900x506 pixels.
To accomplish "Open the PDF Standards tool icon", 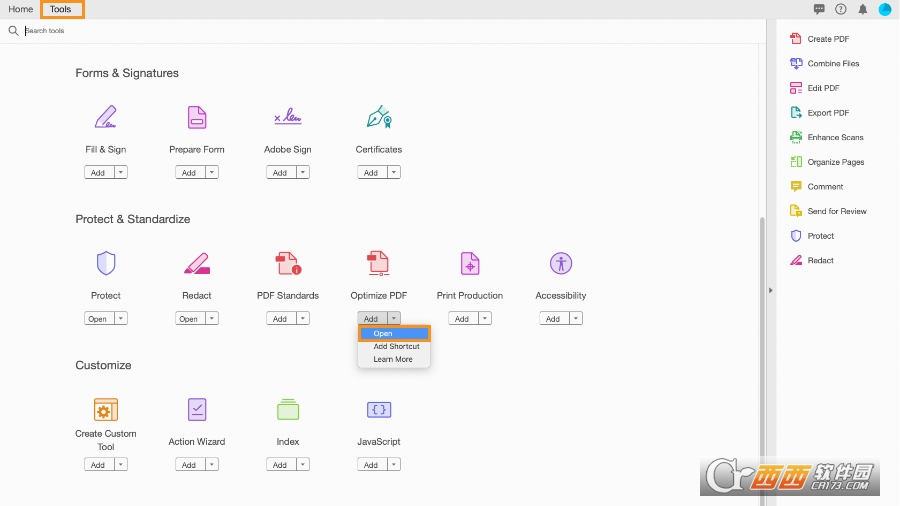I will [x=288, y=263].
